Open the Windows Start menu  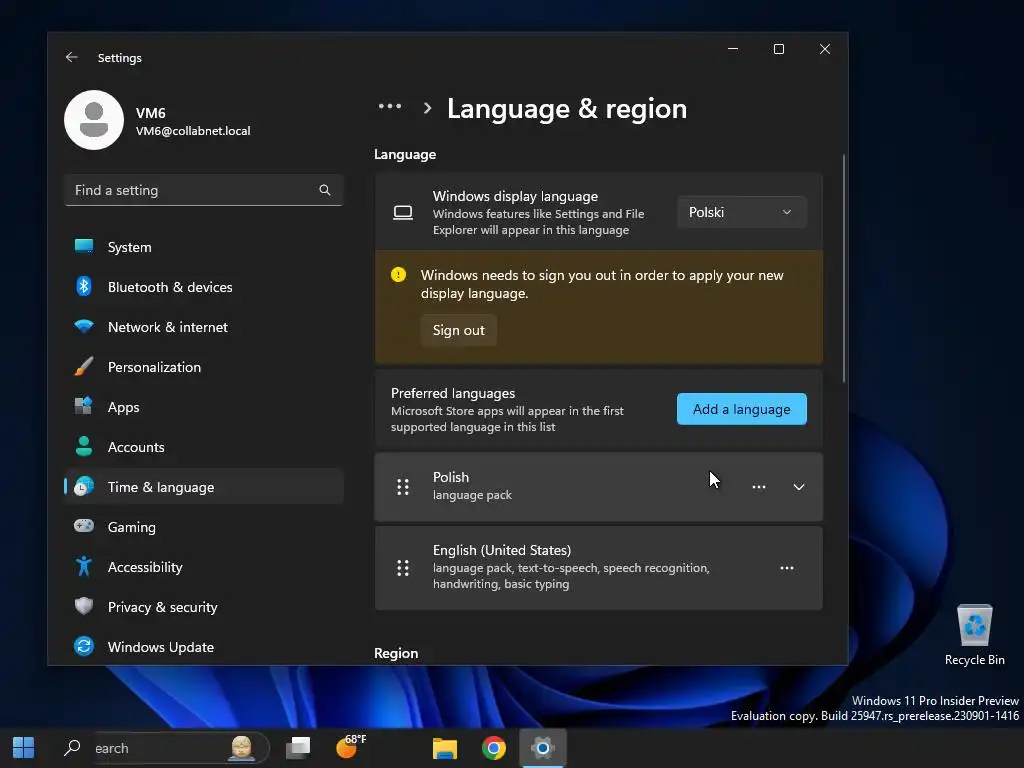[24, 747]
